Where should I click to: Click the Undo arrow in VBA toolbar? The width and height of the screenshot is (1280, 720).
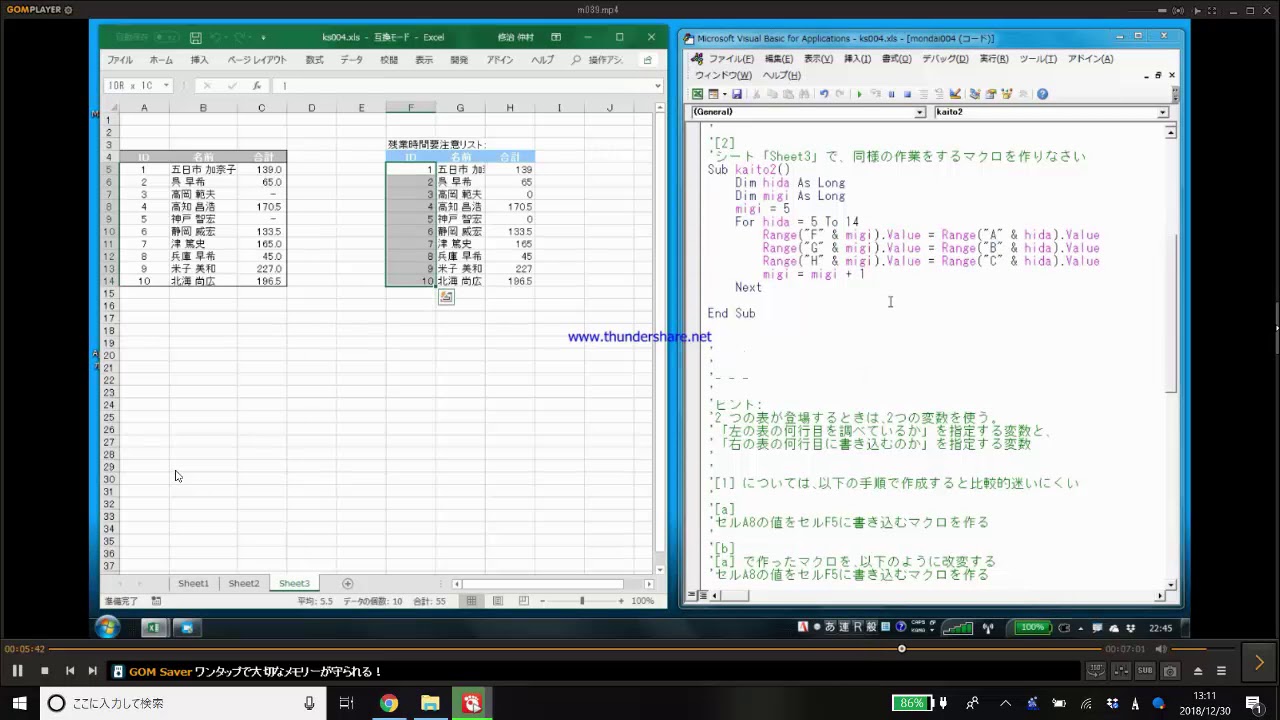(824, 94)
